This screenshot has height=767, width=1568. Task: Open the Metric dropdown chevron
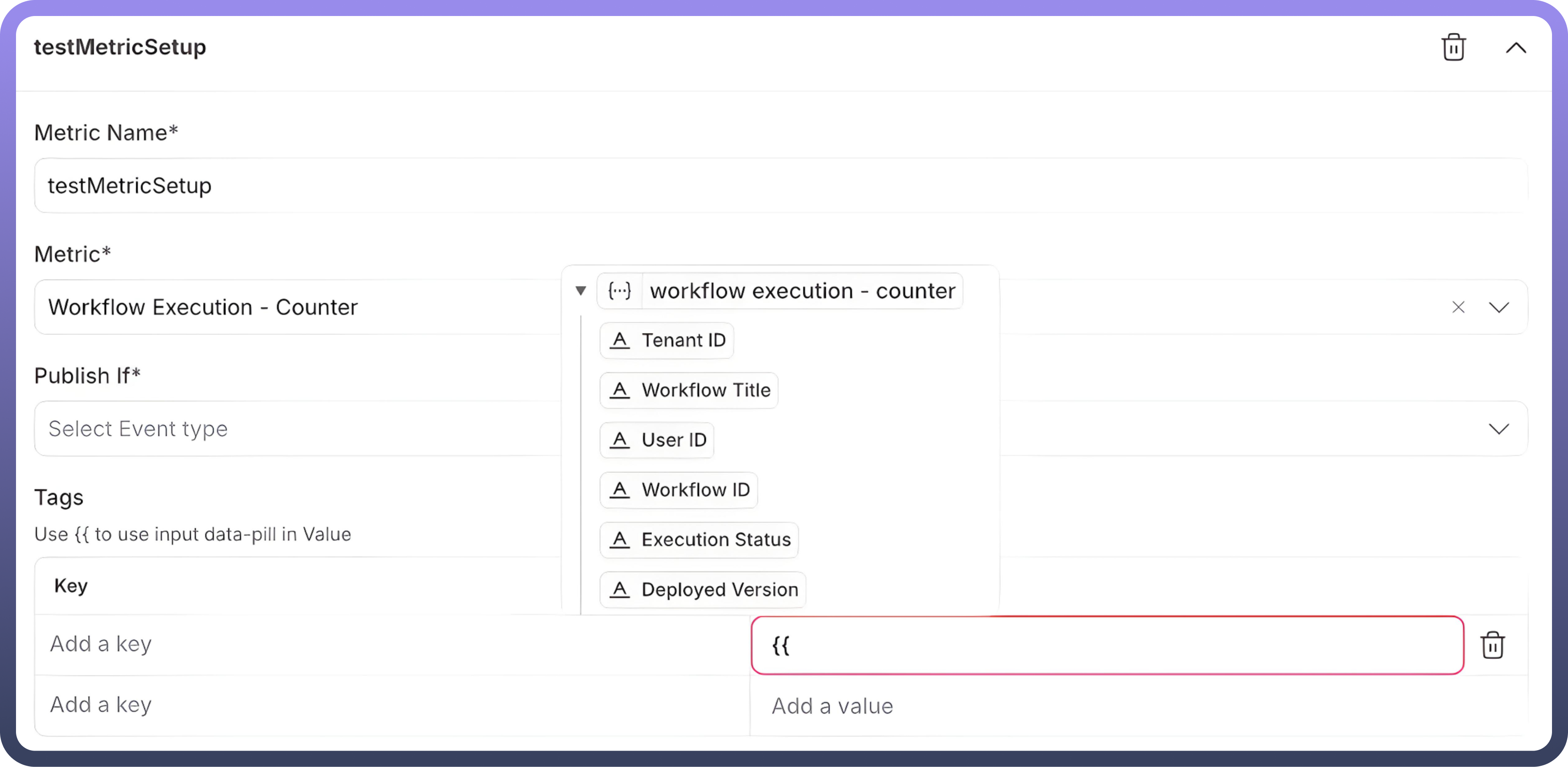(x=1499, y=307)
